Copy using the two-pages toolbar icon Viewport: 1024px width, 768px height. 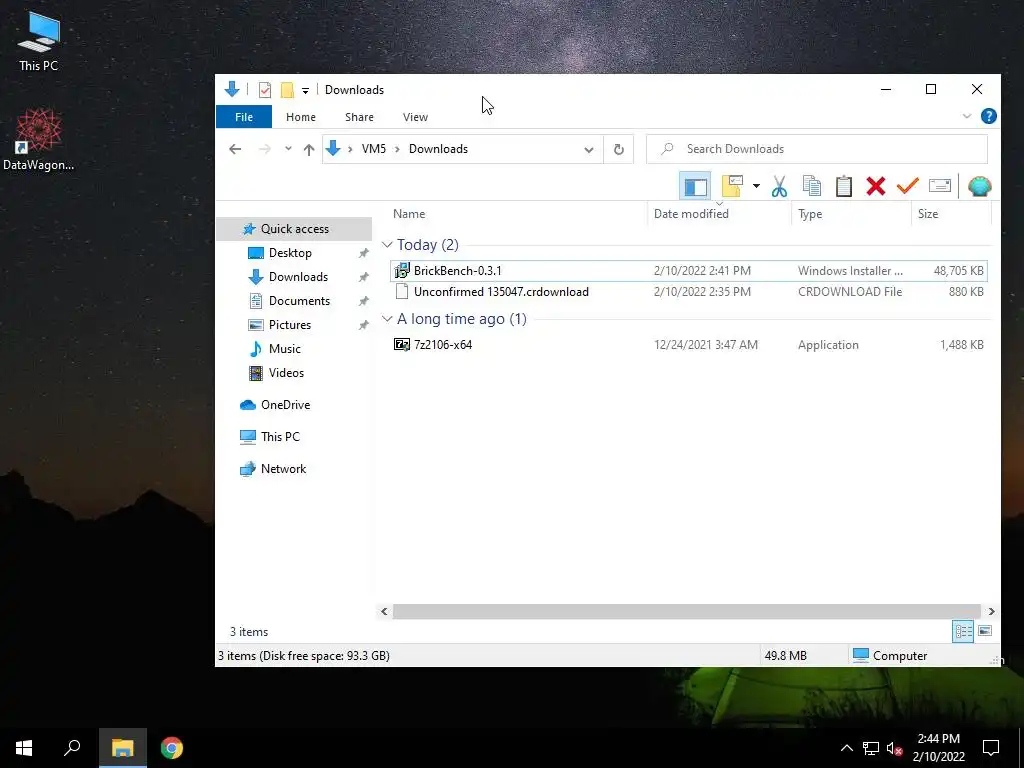(x=812, y=187)
